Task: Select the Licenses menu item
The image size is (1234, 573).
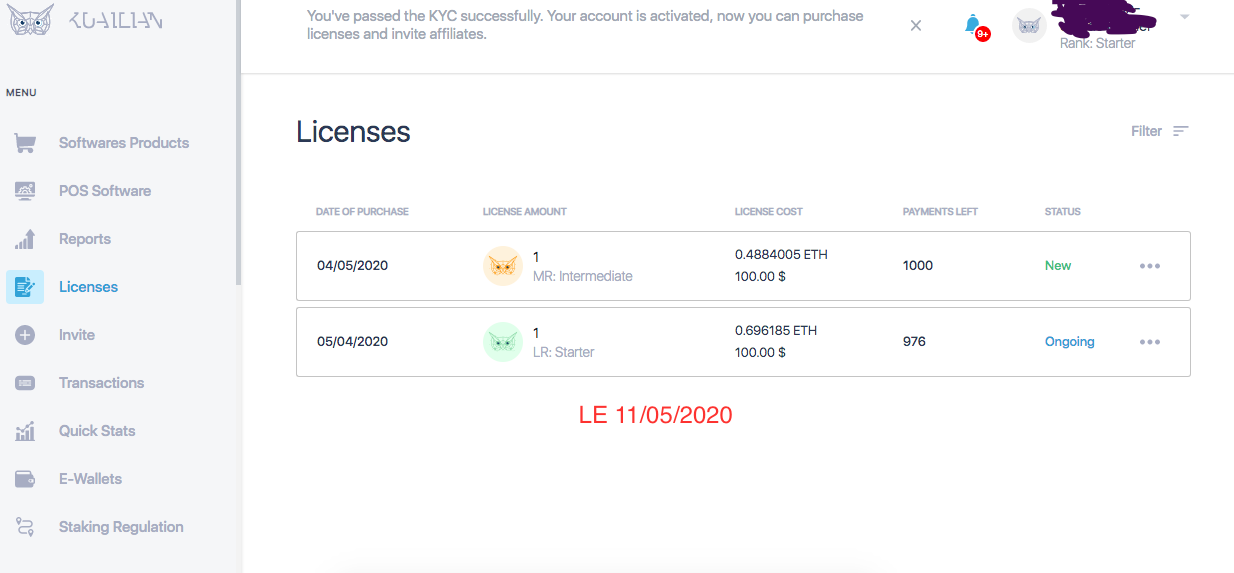Action: pyautogui.click(x=88, y=287)
